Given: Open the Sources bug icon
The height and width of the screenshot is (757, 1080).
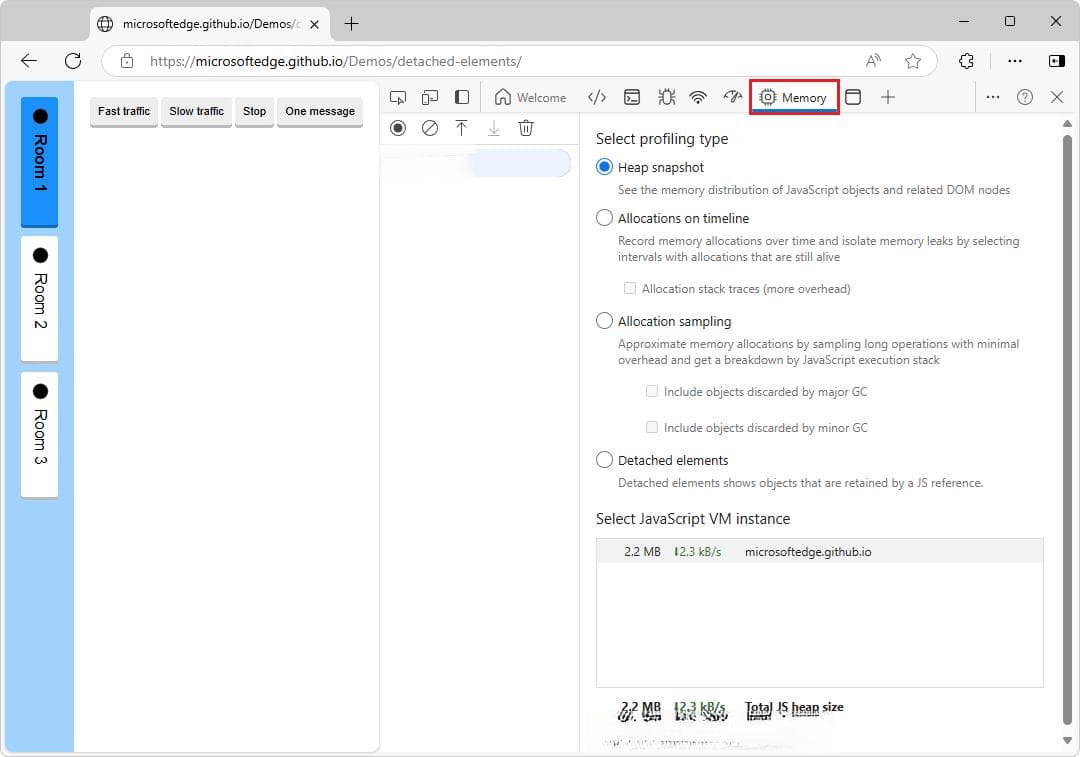Looking at the screenshot, I should tap(666, 97).
